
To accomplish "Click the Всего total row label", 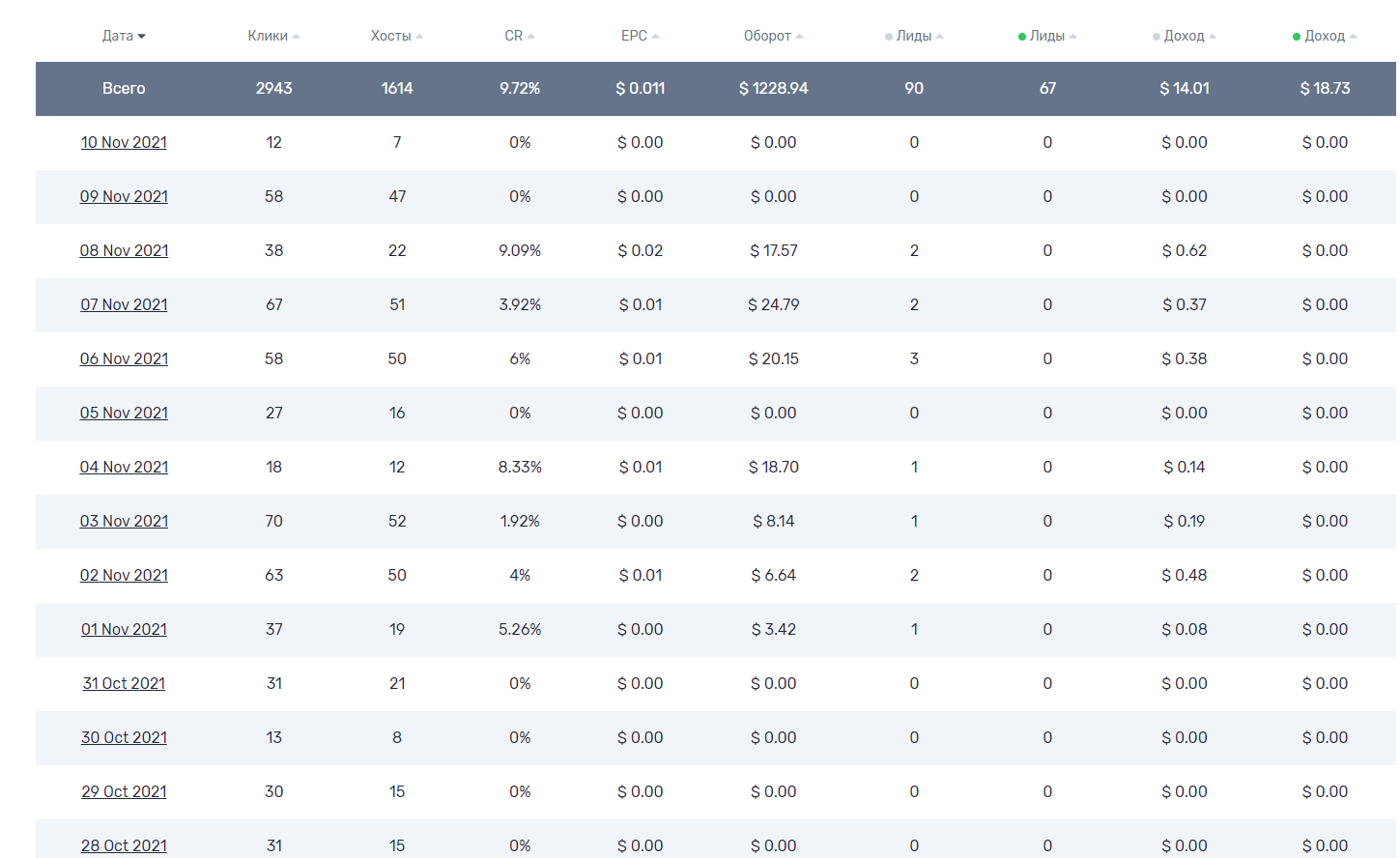I will (124, 89).
